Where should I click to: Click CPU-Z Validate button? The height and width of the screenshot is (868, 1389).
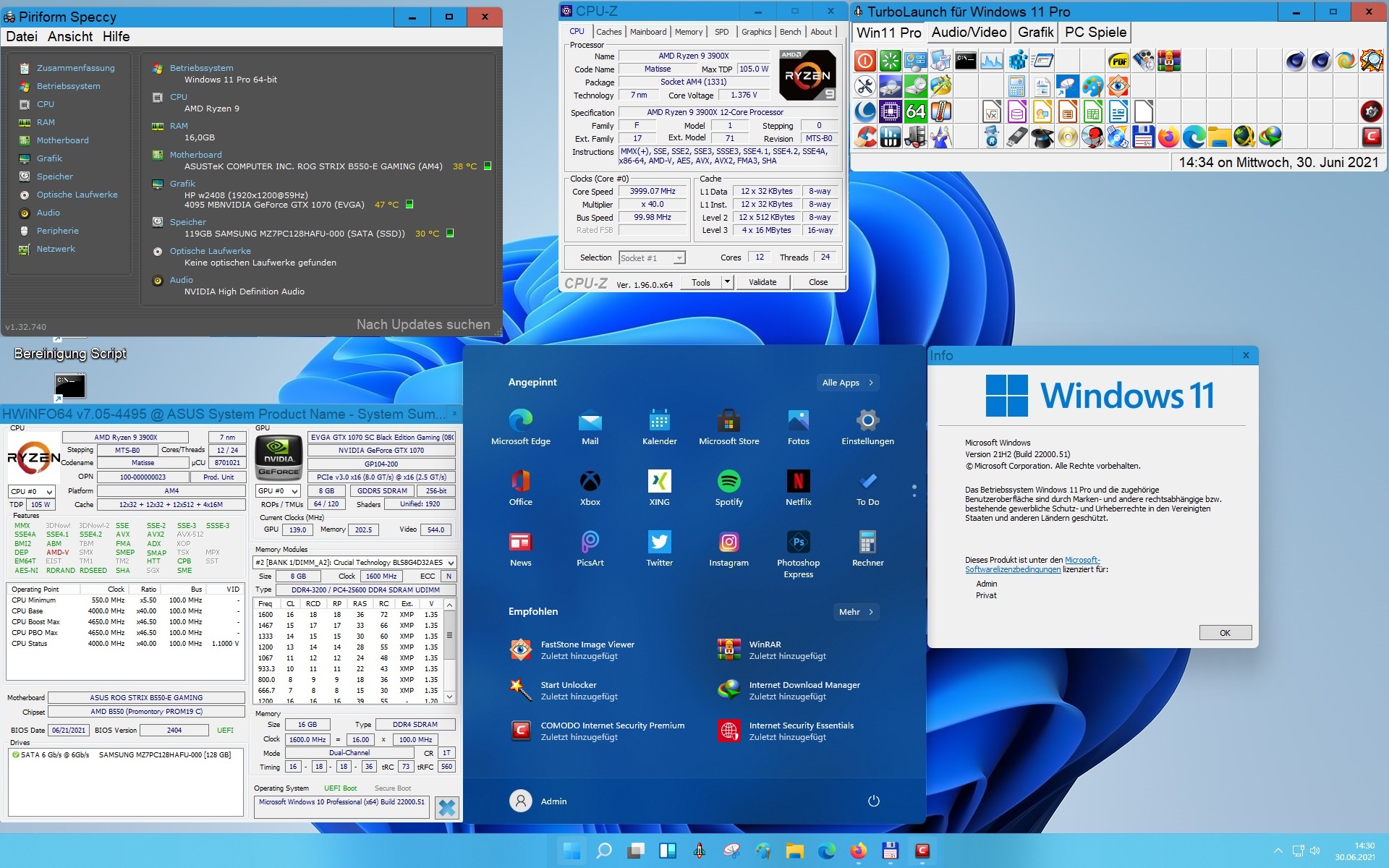point(763,282)
